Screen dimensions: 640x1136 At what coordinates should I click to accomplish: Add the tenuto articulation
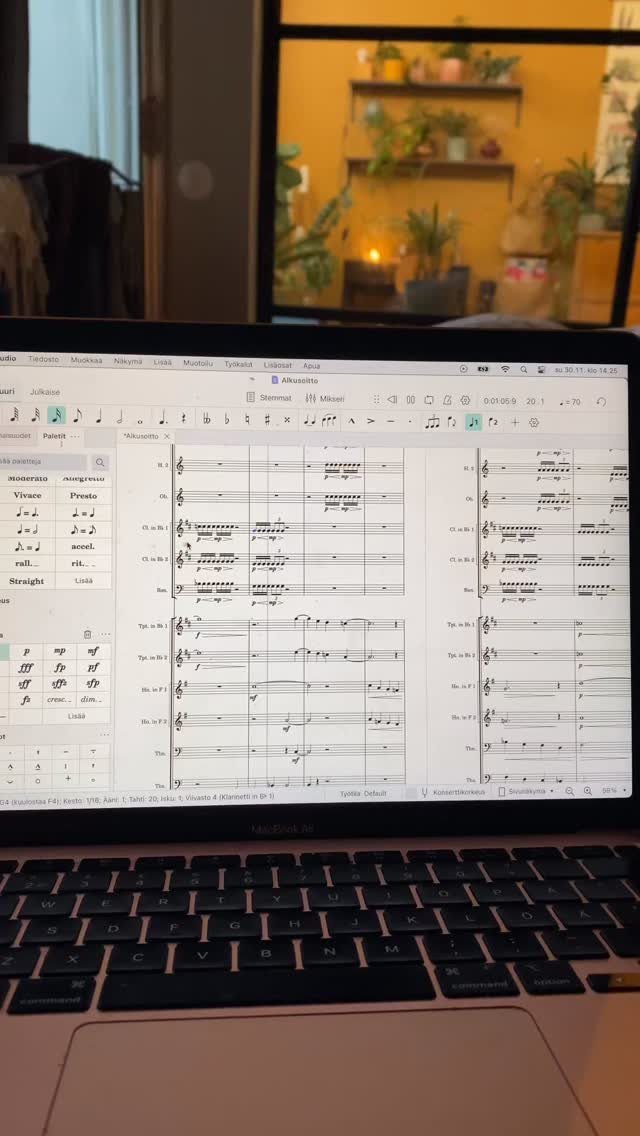(391, 420)
